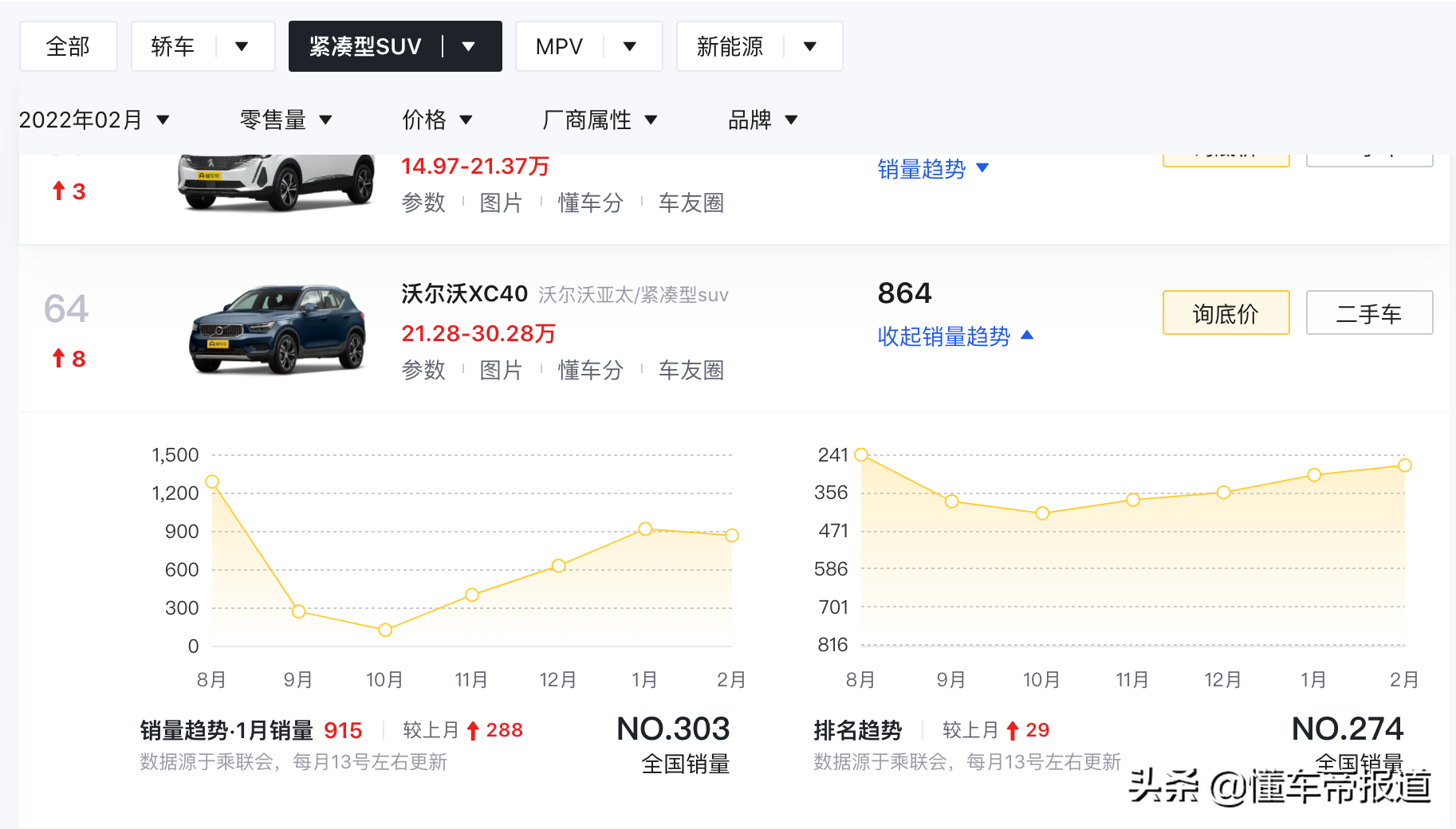Select the 12月 data point on ranking chart
Viewport: 1456px width, 829px height.
(1224, 493)
